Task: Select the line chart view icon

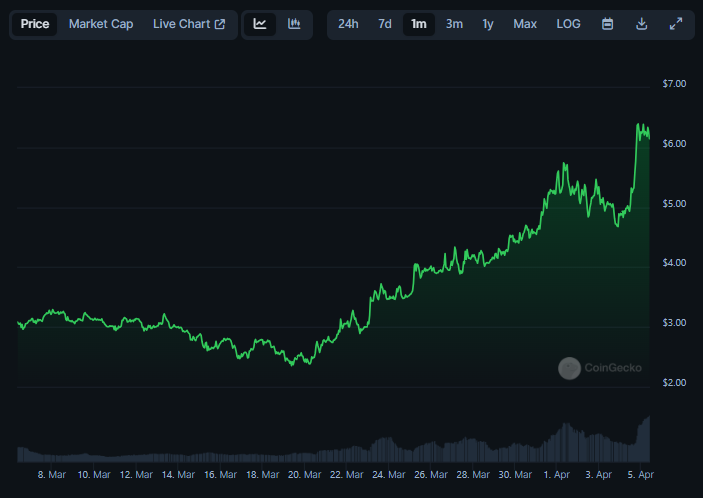Action: [260, 24]
